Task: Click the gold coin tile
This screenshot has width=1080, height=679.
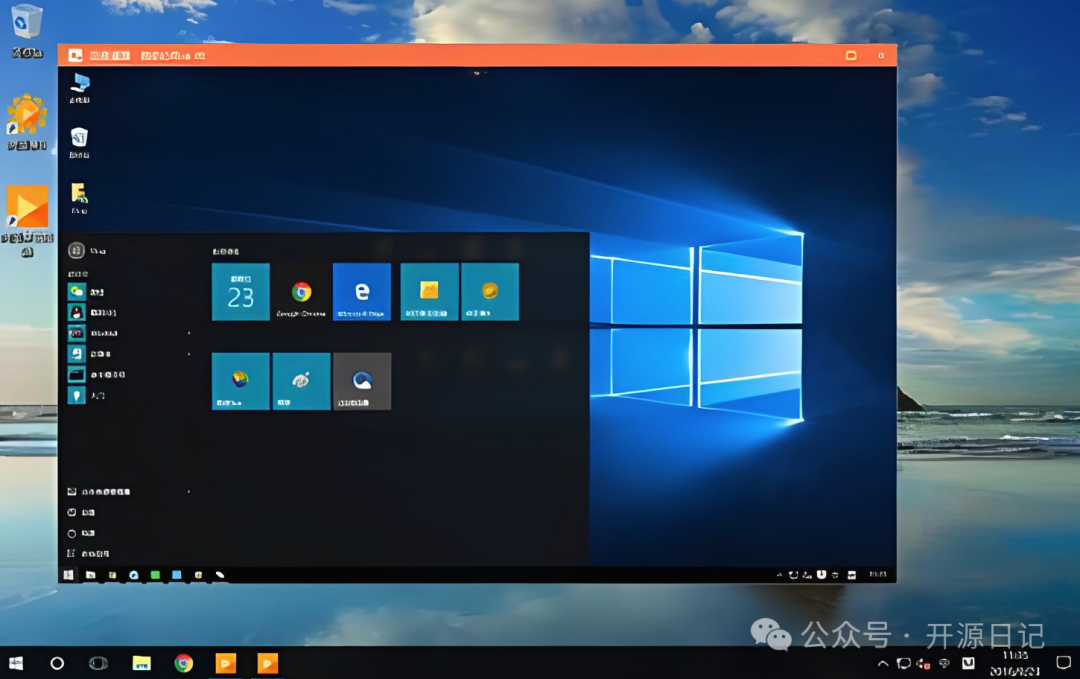Action: click(490, 292)
